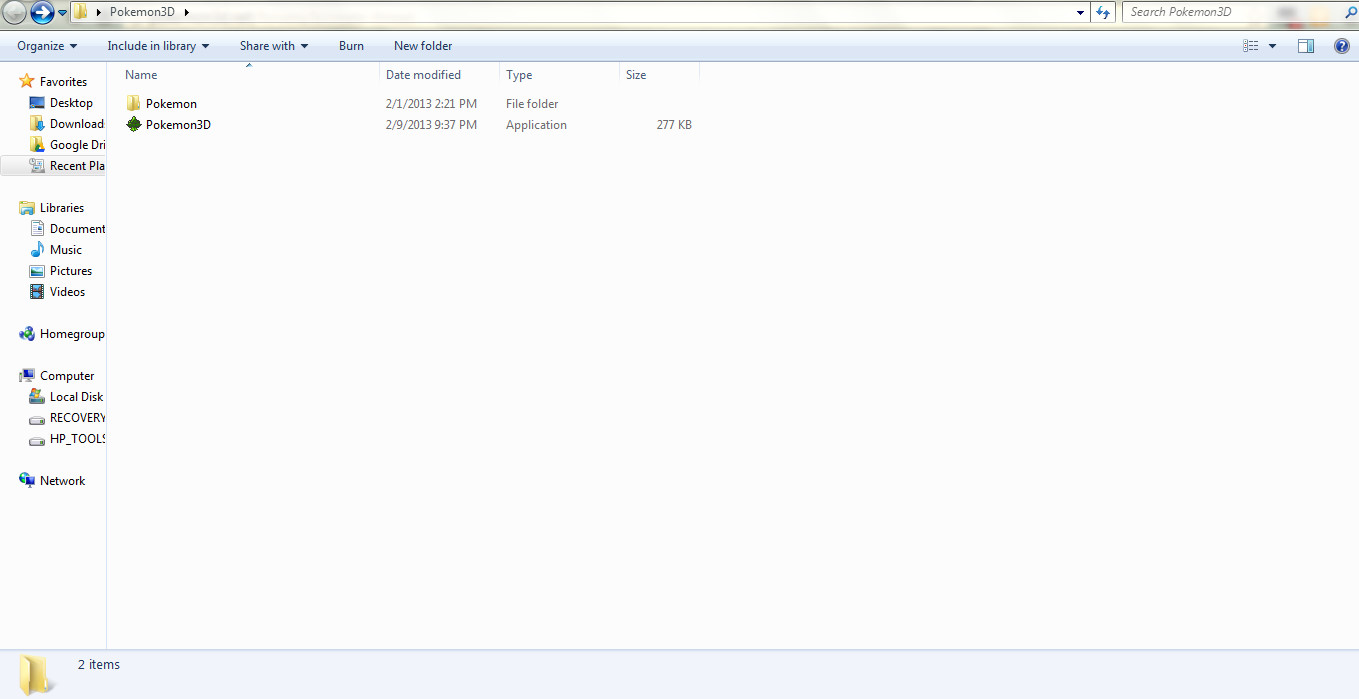This screenshot has width=1359, height=699.
Task: Open address bar history dropdown
Action: click(1081, 12)
